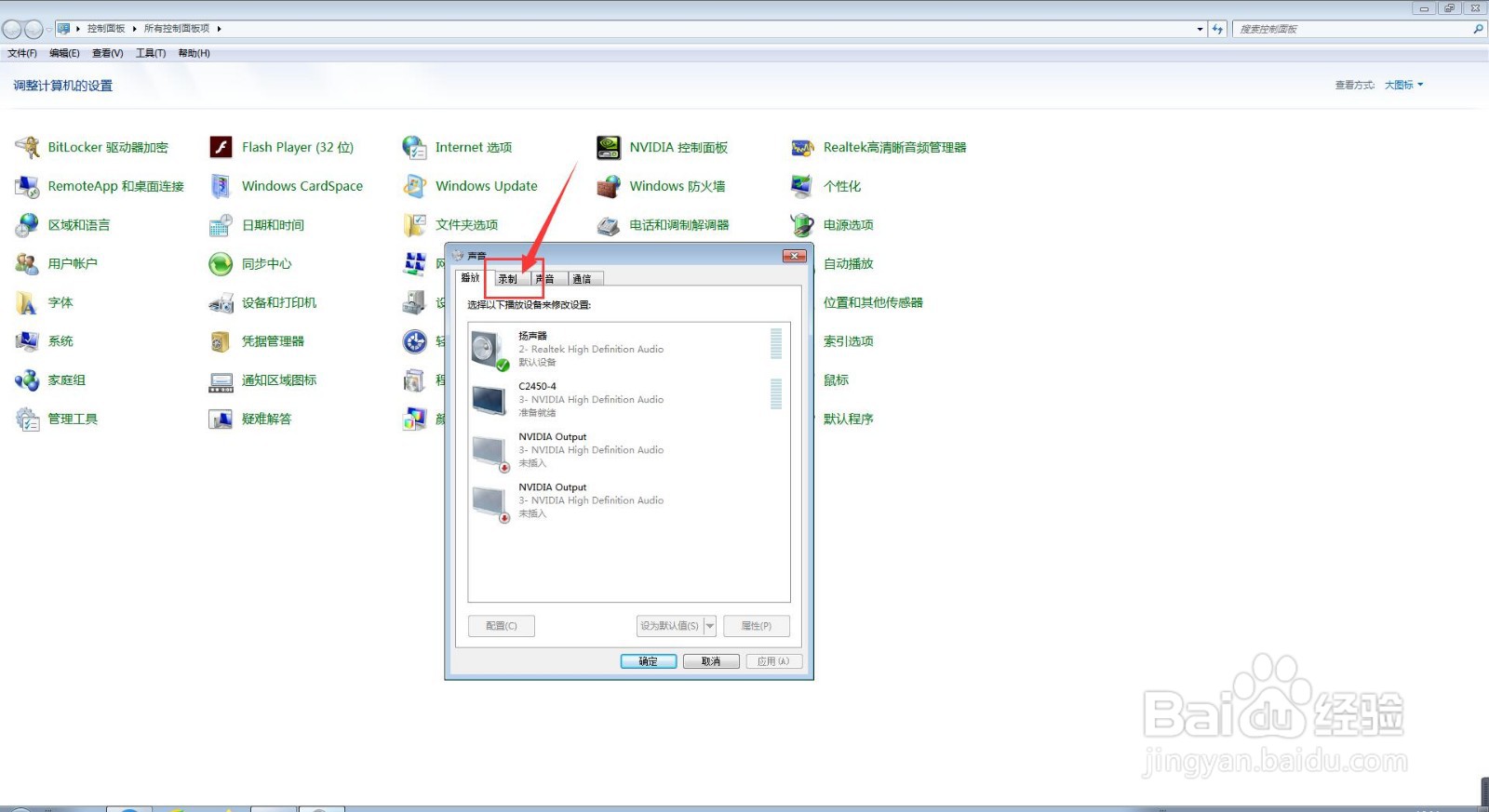The width and height of the screenshot is (1489, 812).
Task: Click the search magnifier icon
Action: (x=1478, y=29)
